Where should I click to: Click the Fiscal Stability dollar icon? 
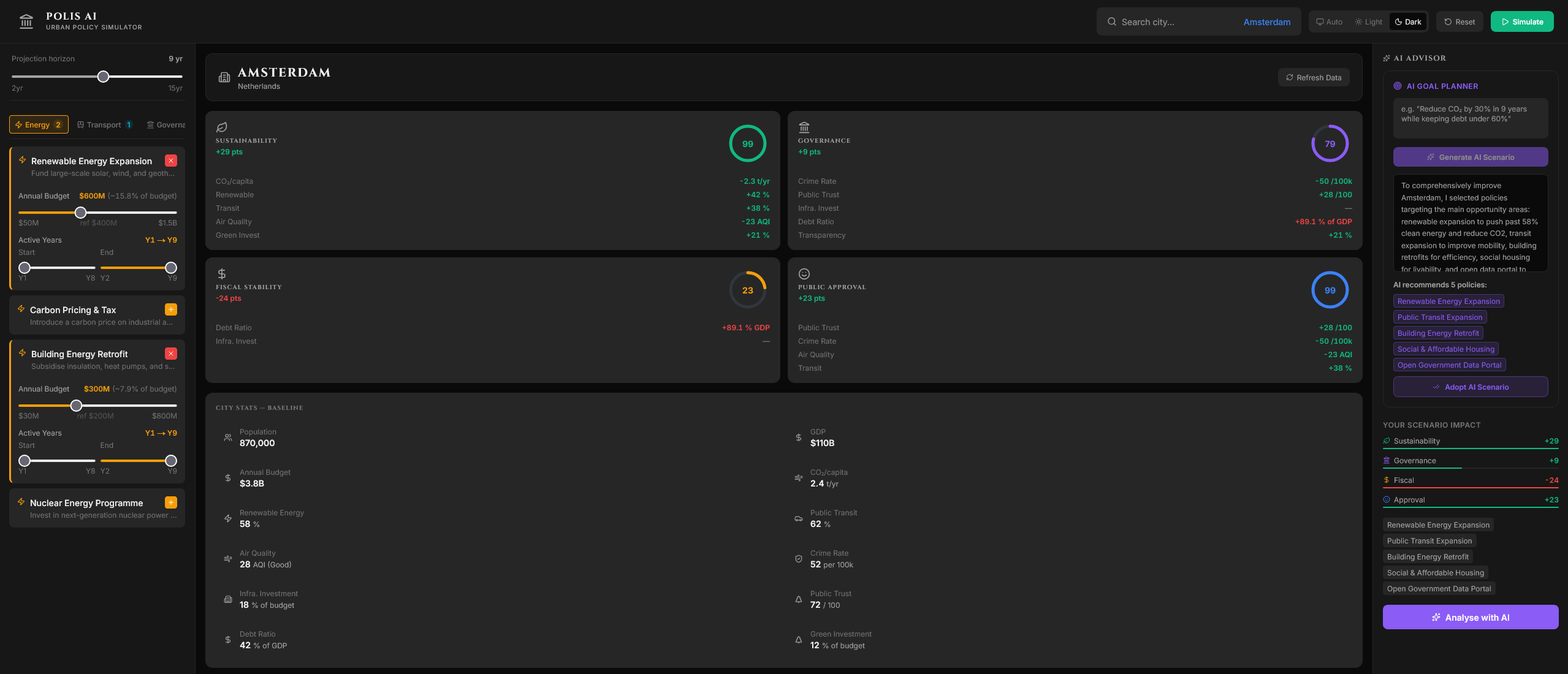[x=222, y=274]
